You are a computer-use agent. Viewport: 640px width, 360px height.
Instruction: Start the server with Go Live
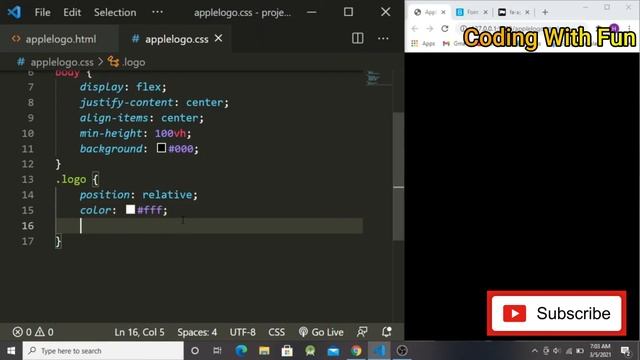click(x=321, y=332)
